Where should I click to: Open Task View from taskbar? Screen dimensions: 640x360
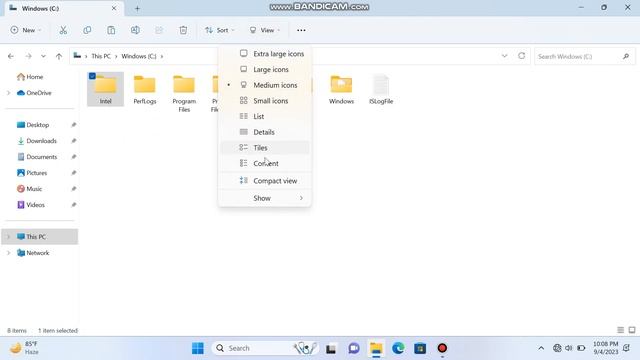[331, 348]
